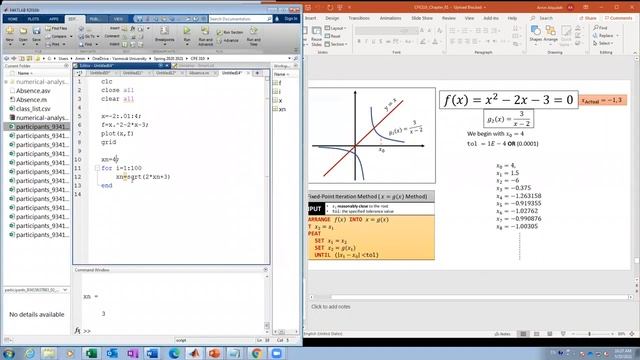Viewport: 640px width, 360px height.
Task: Switch to MATLAB APPS tab
Action: point(54,19)
